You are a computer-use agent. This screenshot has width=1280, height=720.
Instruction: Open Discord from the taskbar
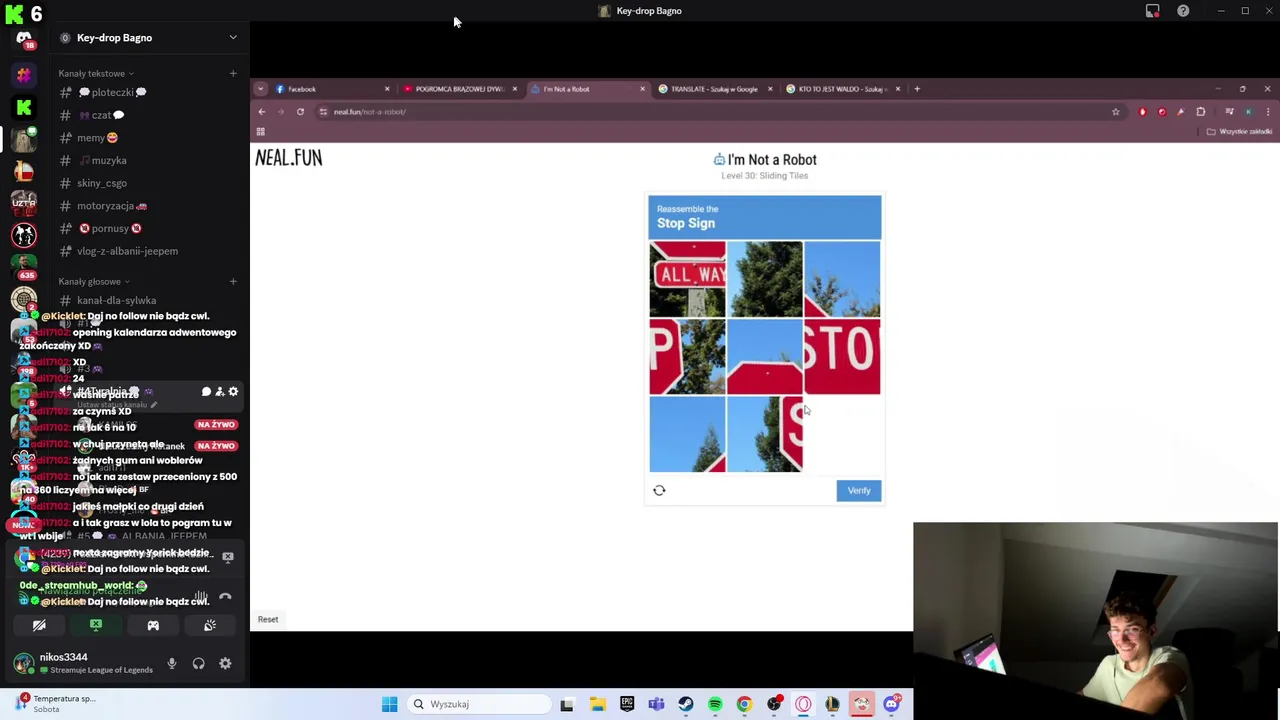(x=891, y=704)
